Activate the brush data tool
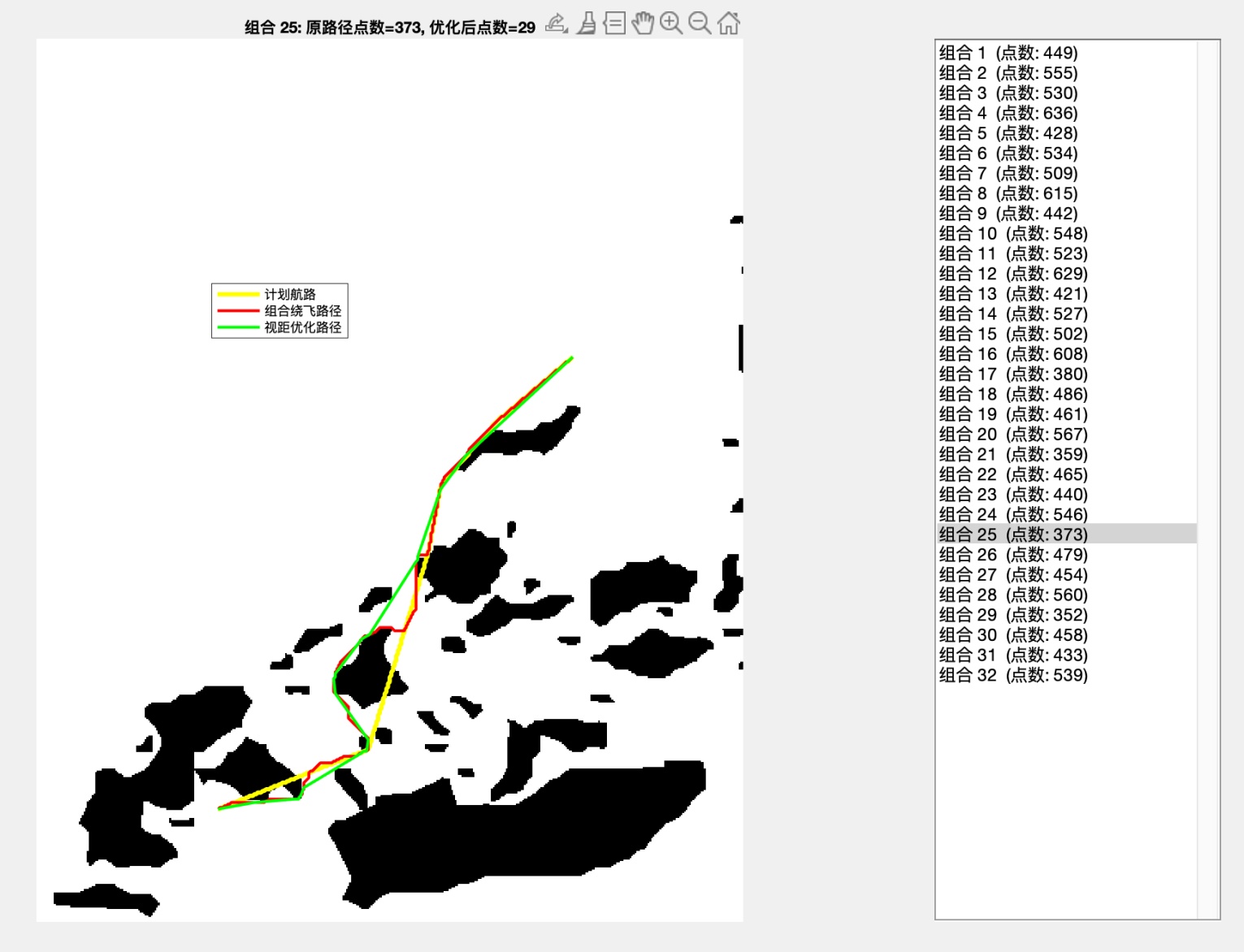 586,24
